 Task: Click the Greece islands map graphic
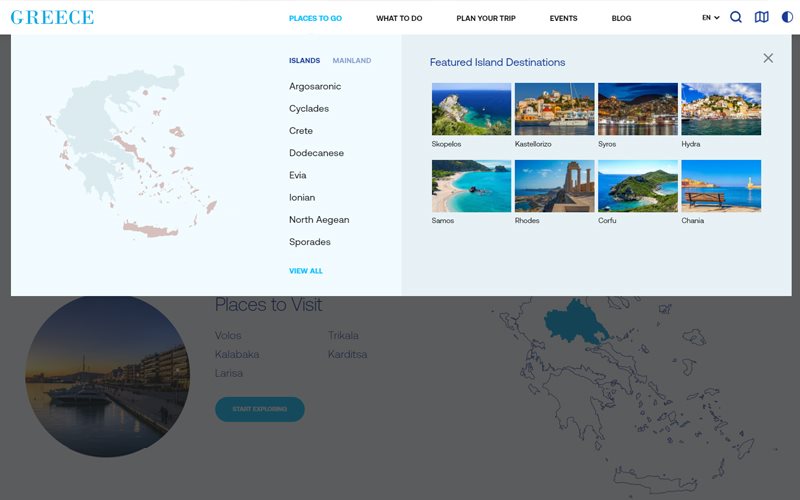point(130,150)
